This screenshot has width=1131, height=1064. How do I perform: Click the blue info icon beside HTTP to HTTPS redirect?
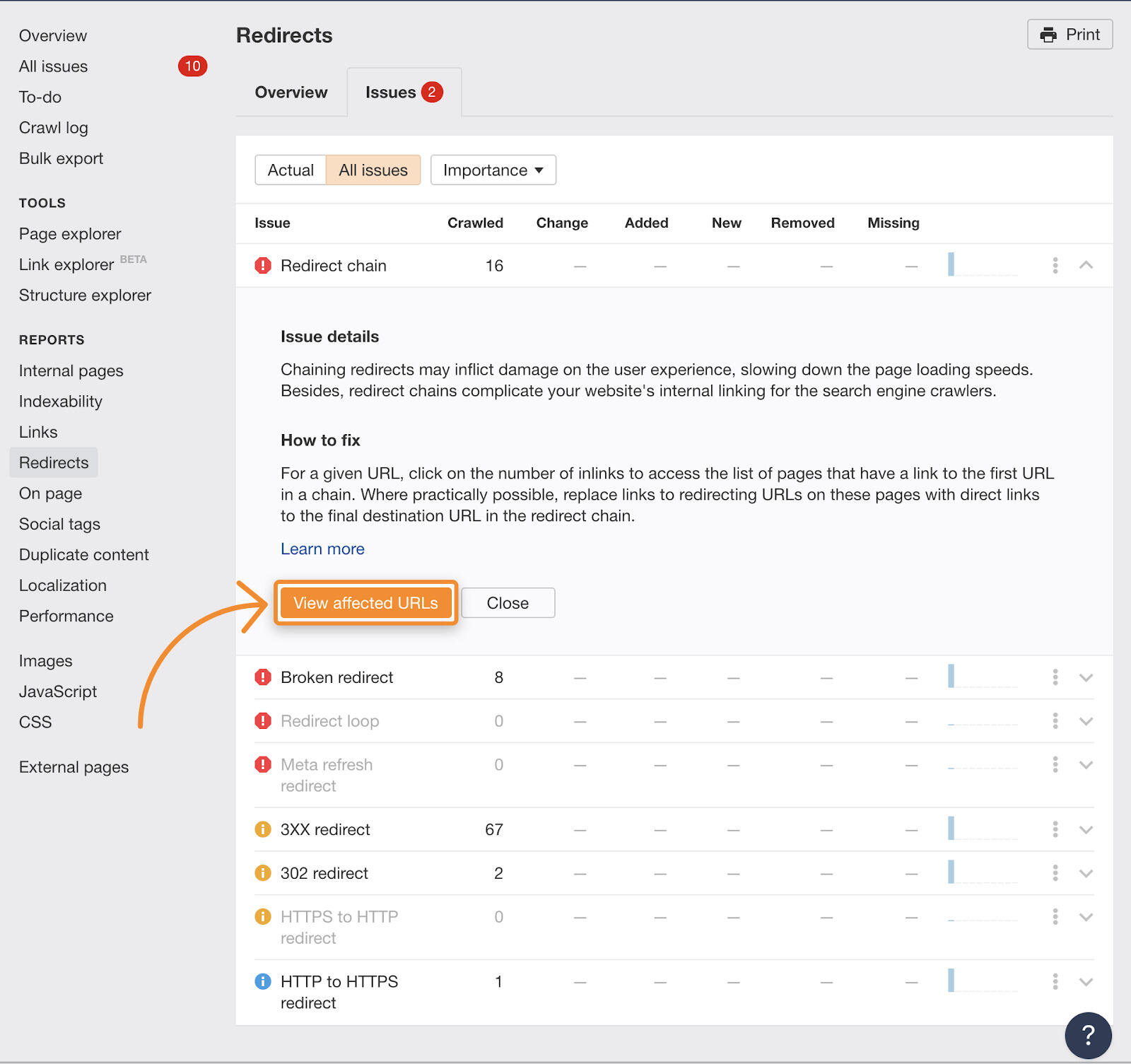pyautogui.click(x=263, y=981)
